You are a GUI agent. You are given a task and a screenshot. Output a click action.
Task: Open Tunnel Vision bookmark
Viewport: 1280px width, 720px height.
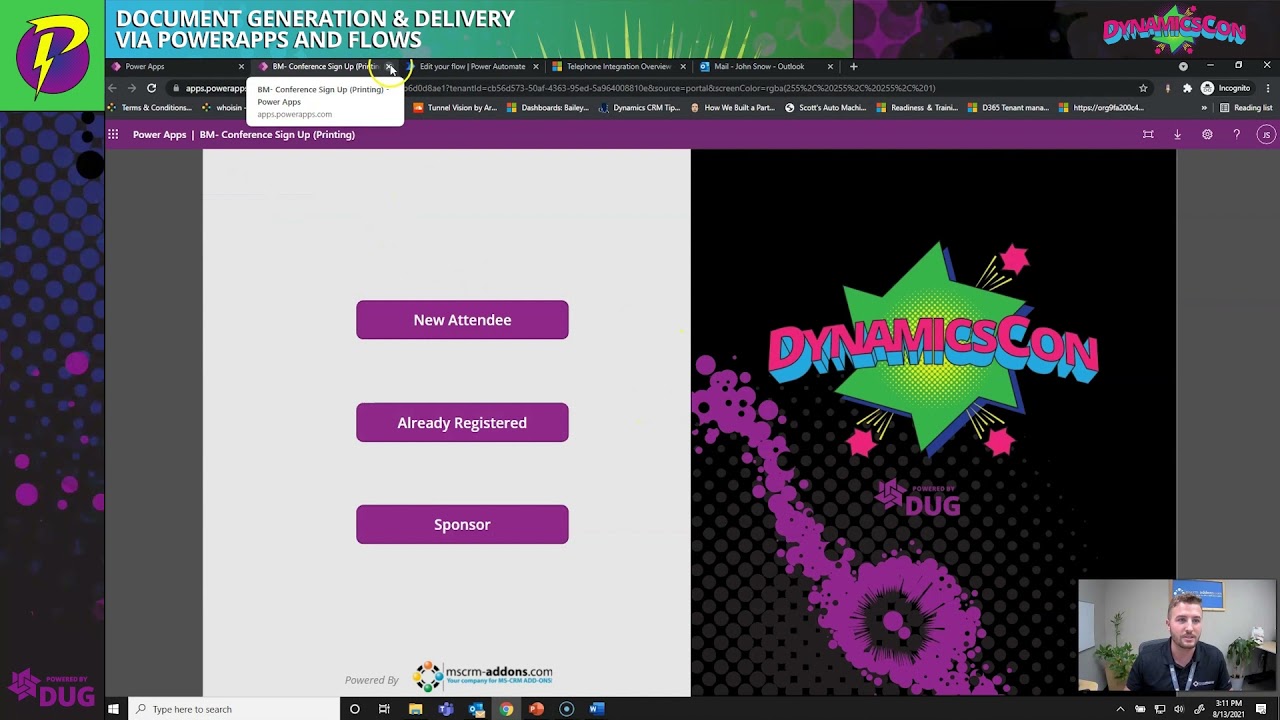[455, 108]
